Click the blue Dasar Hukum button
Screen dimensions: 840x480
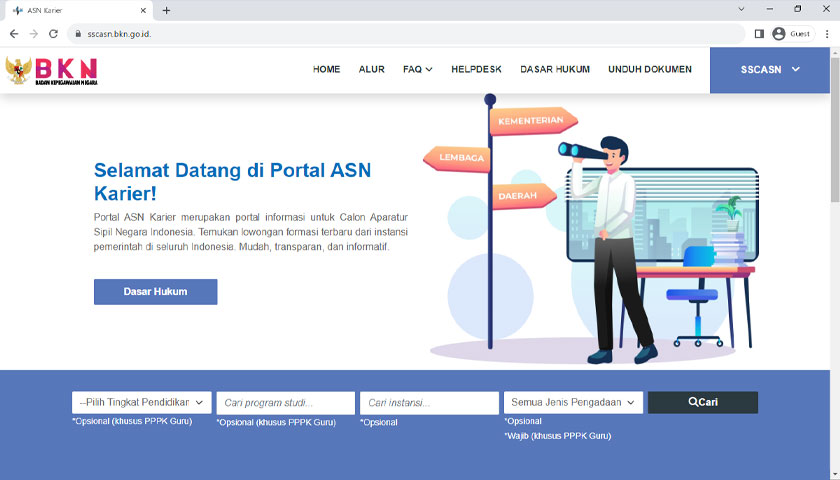pyautogui.click(x=155, y=292)
